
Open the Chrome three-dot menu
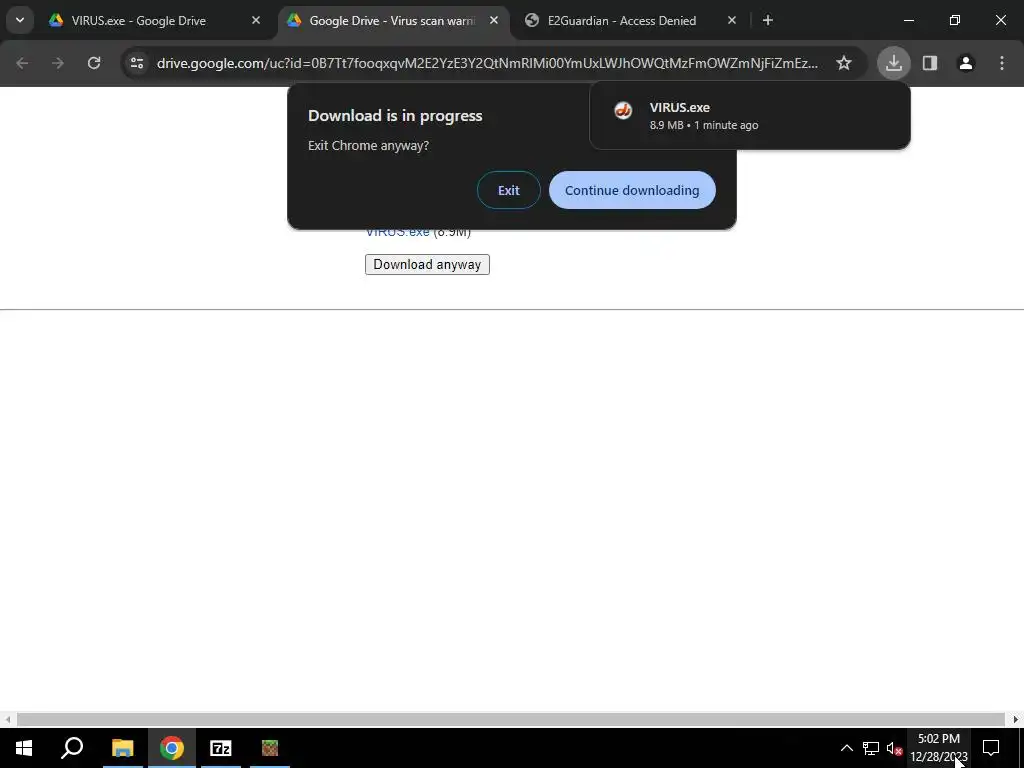point(1002,63)
